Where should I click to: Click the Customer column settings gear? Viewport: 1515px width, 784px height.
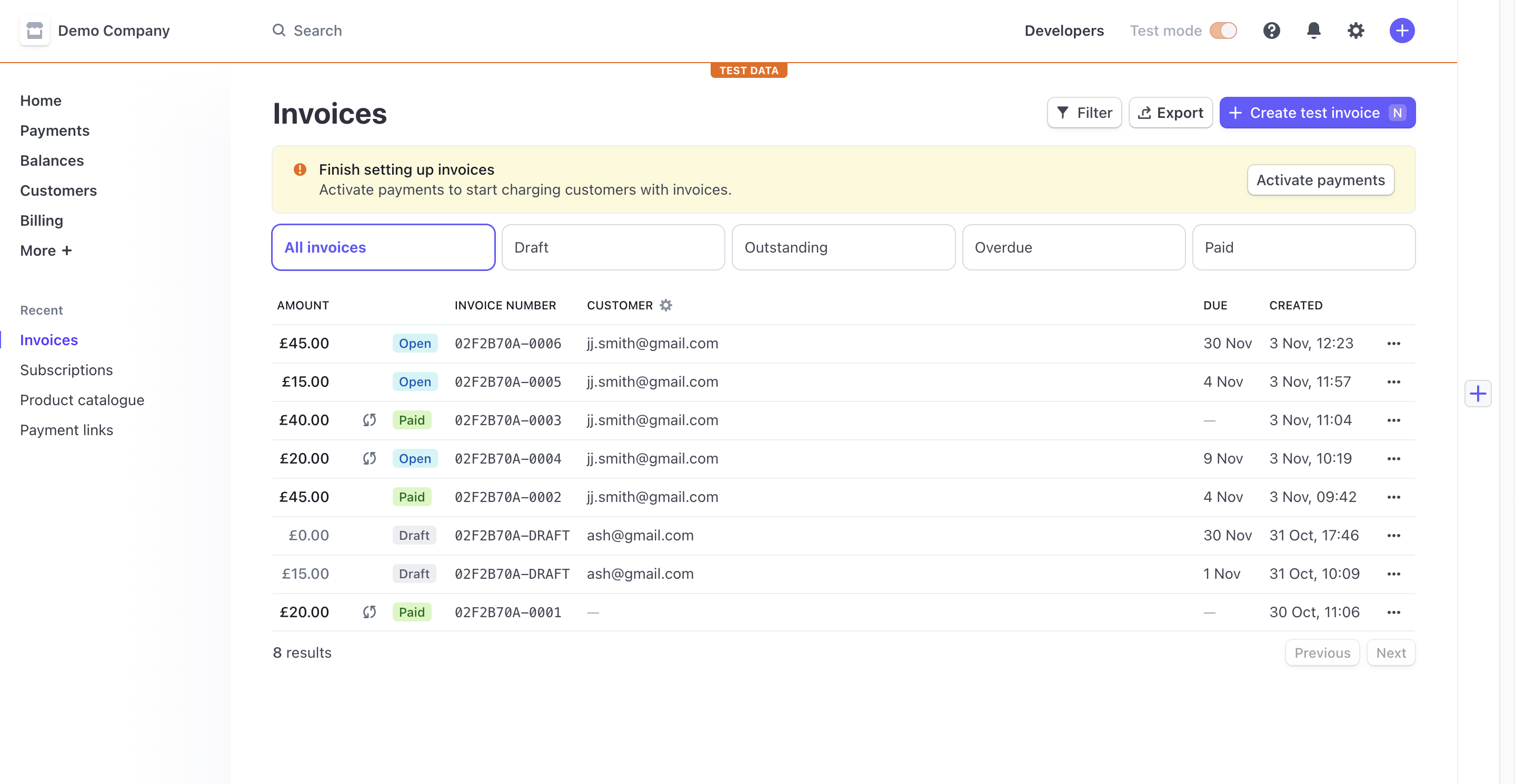665,305
